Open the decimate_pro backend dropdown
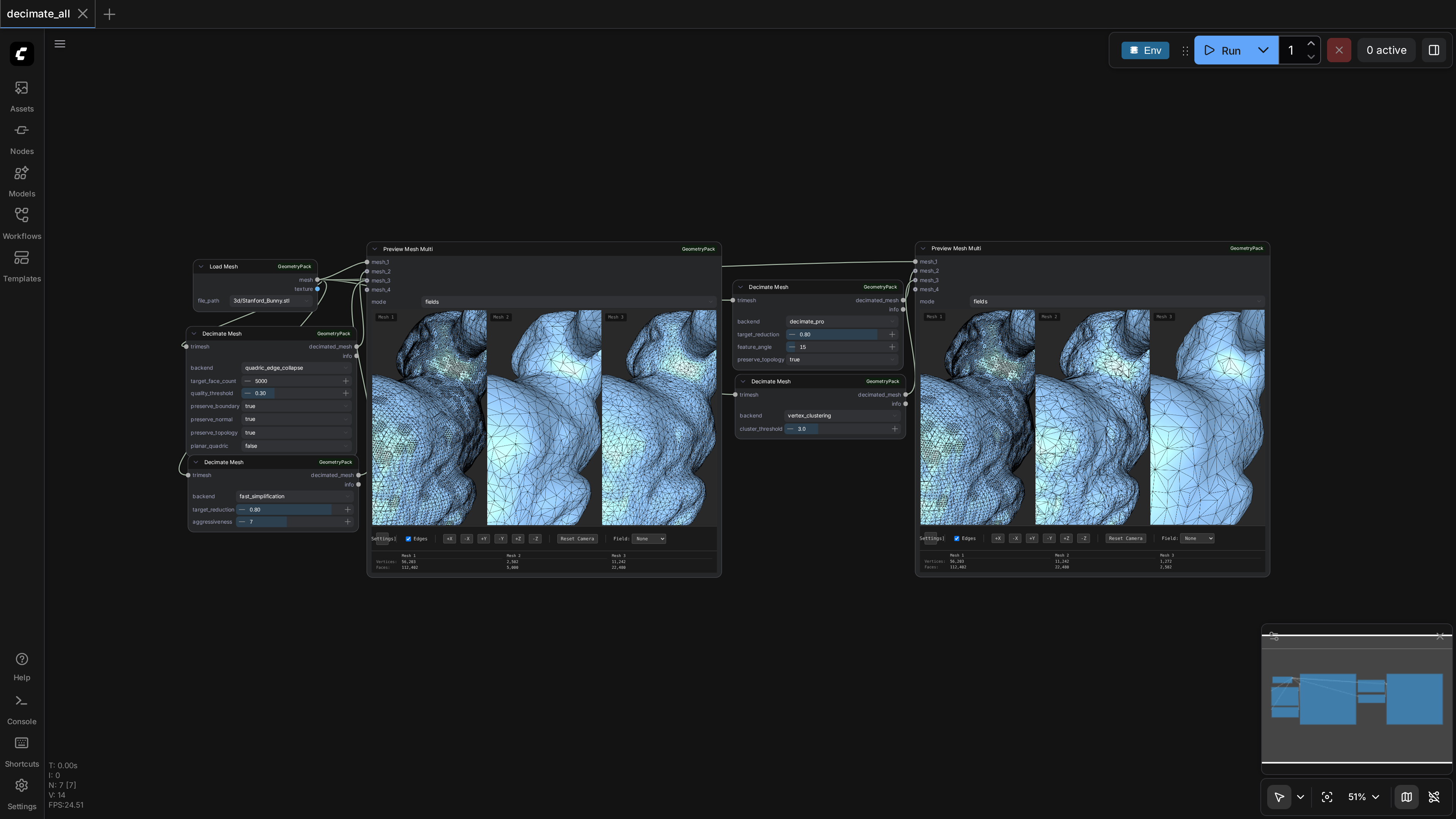 click(842, 322)
